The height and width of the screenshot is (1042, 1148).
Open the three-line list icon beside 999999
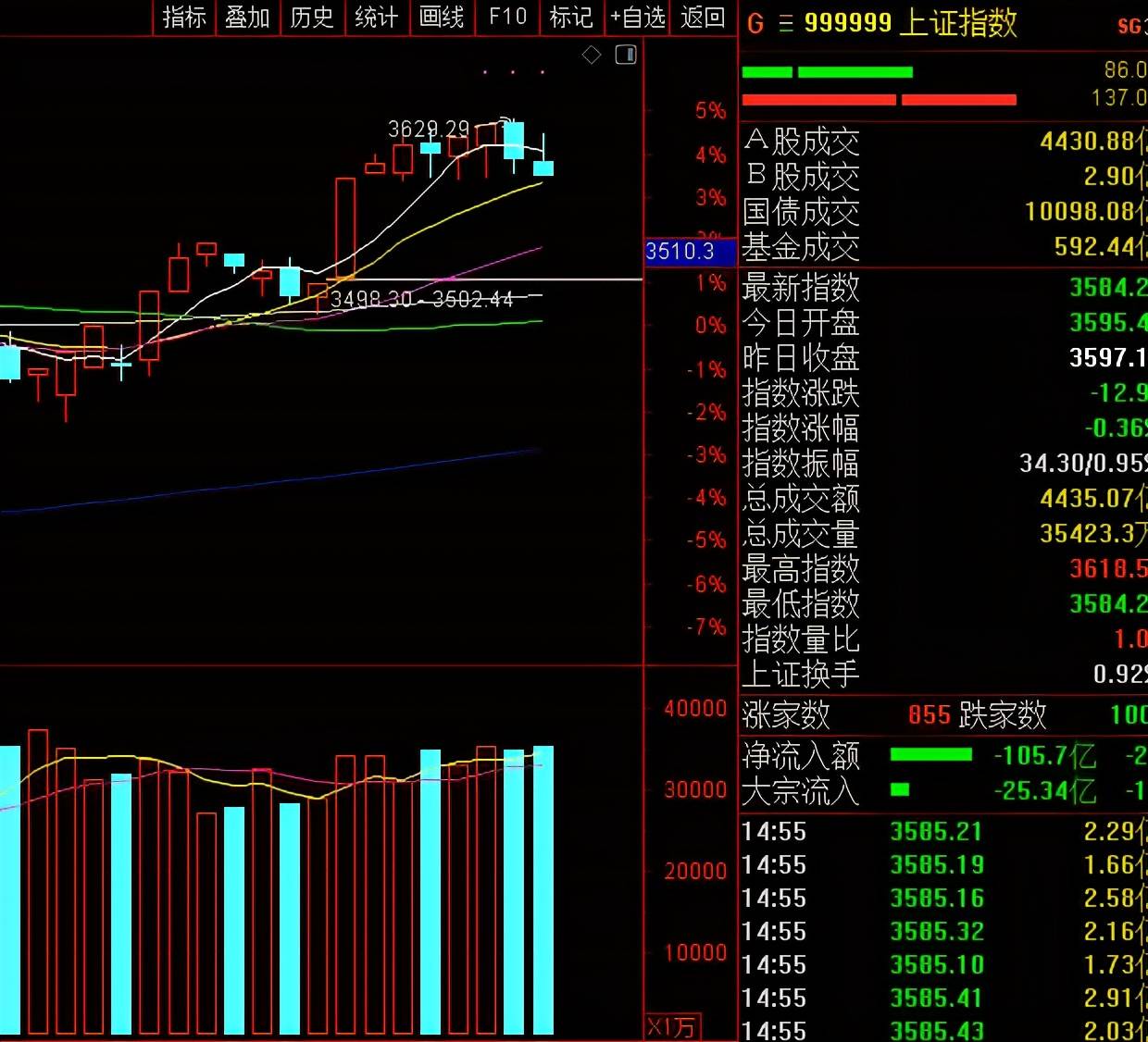pyautogui.click(x=786, y=24)
